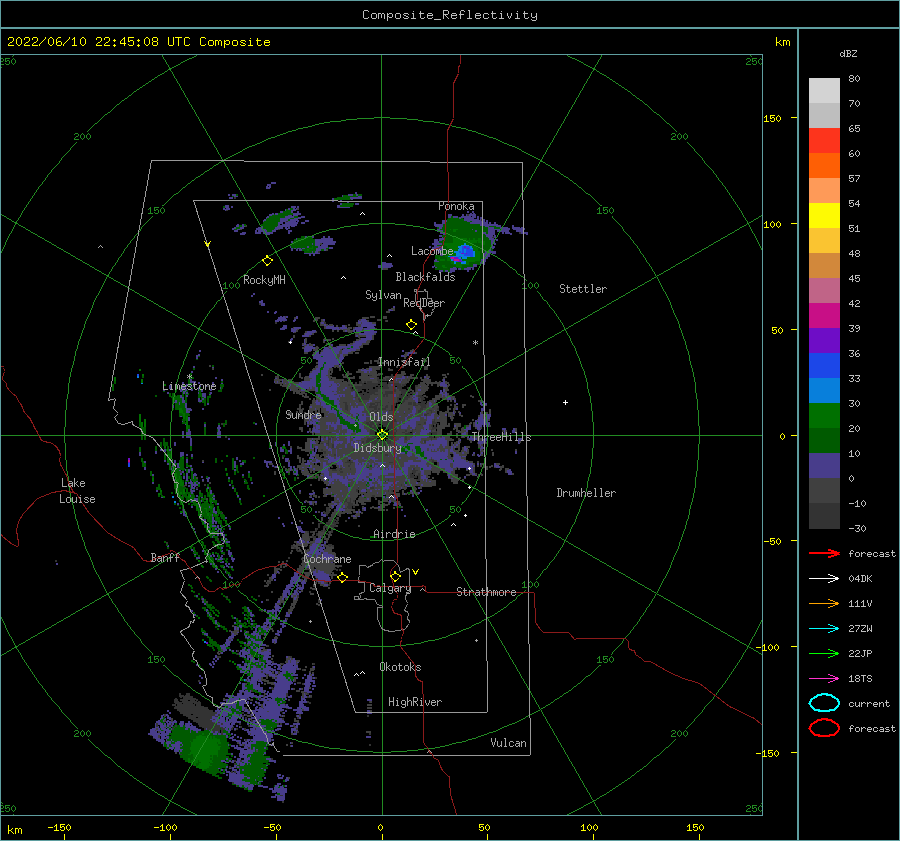This screenshot has height=841, width=900.
Task: Click the red forecast ellipse symbol
Action: click(x=824, y=728)
